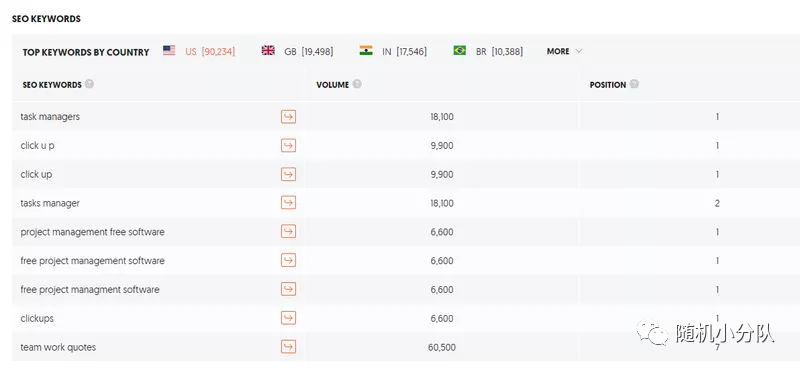Click the help icon next to Volume header
The image size is (800, 368).
pyautogui.click(x=357, y=84)
